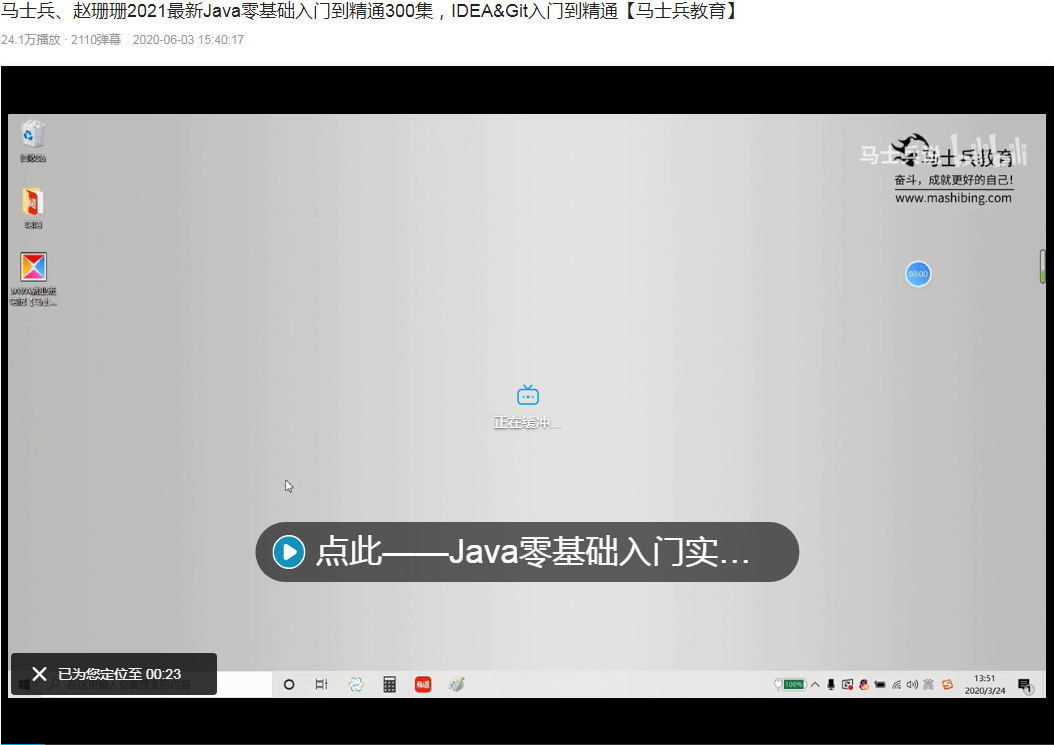Click the video title heading
Screen dimensions: 1054x745
pyautogui.click(x=370, y=11)
